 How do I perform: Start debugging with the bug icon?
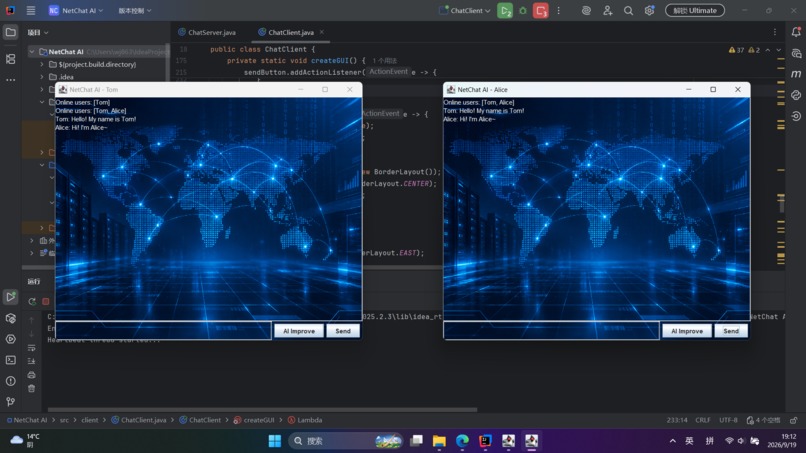coord(523,10)
